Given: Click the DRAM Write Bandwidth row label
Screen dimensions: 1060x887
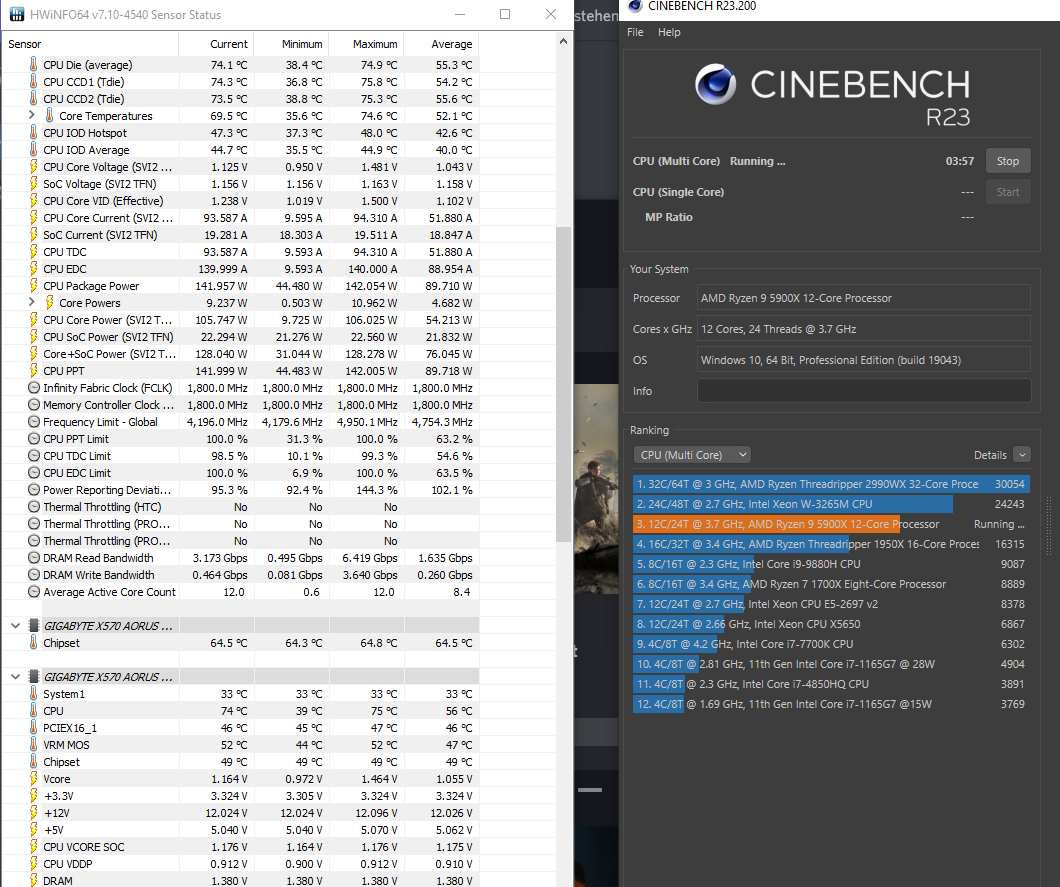Looking at the screenshot, I should pyautogui.click(x=99, y=575).
